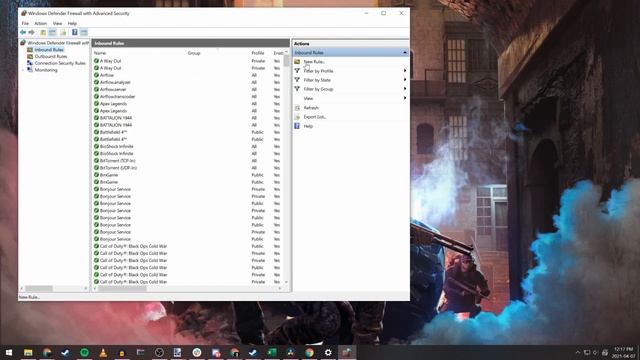The height and width of the screenshot is (360, 640).
Task: Open the Help menu in the menu bar
Action: click(72, 24)
